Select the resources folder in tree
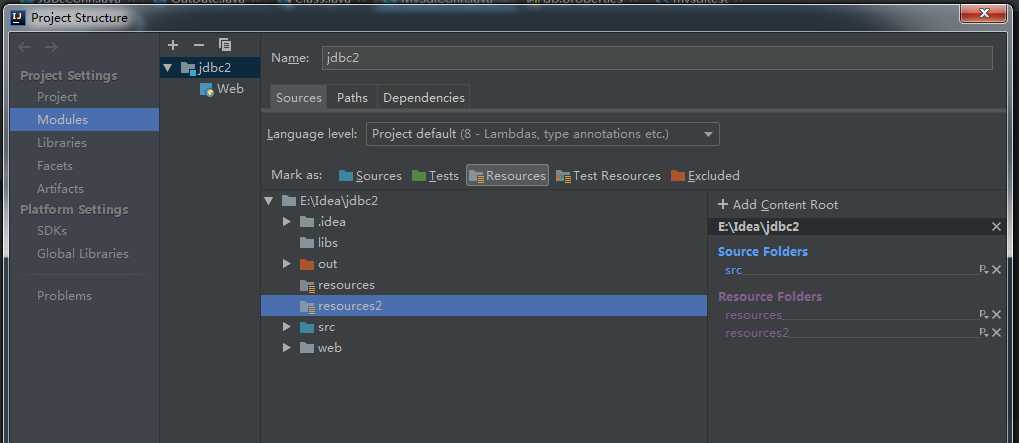This screenshot has width=1019, height=443. tap(346, 285)
